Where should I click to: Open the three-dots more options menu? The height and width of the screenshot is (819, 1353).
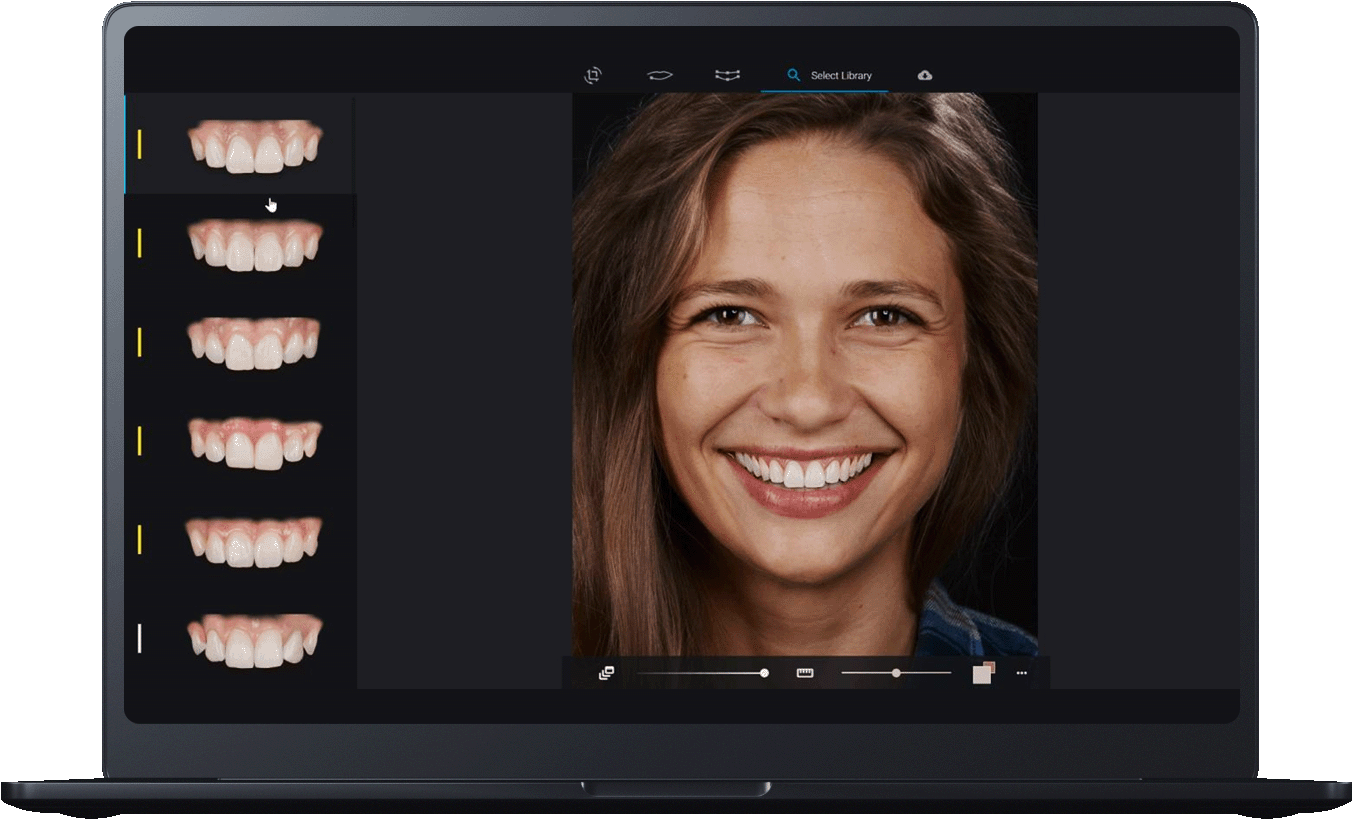1021,673
